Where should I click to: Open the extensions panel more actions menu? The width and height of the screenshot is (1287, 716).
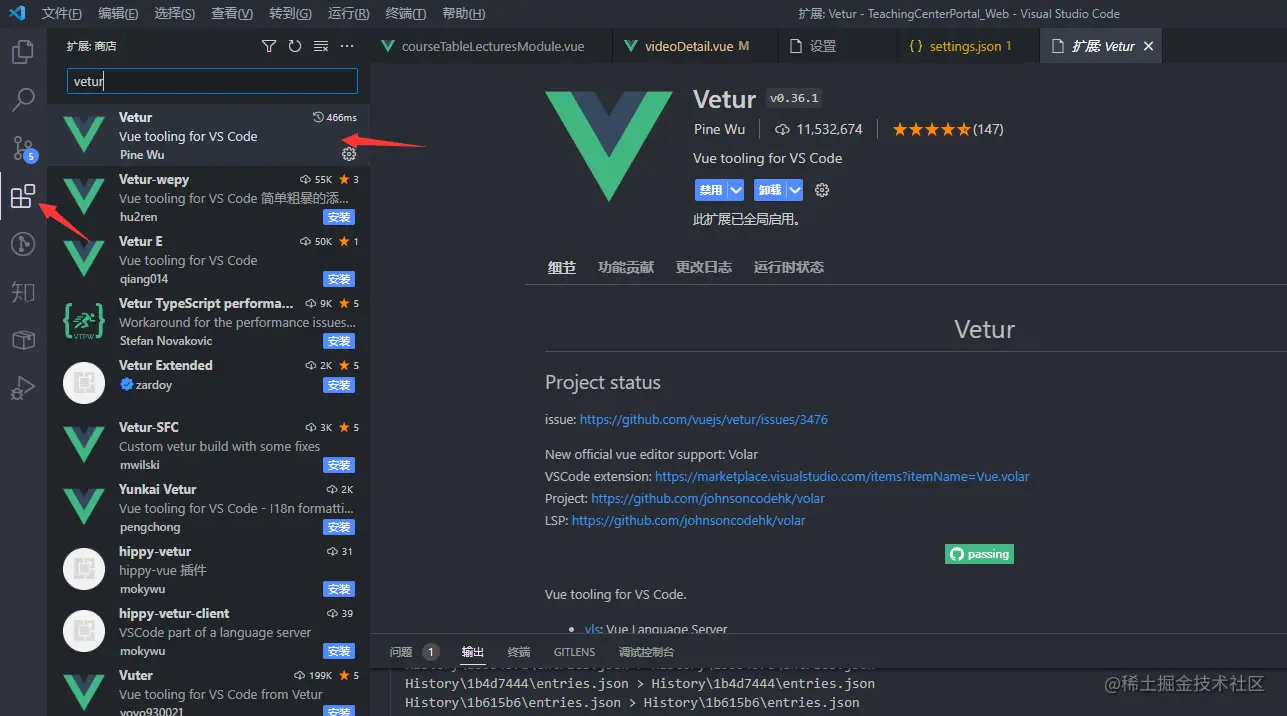coord(347,46)
